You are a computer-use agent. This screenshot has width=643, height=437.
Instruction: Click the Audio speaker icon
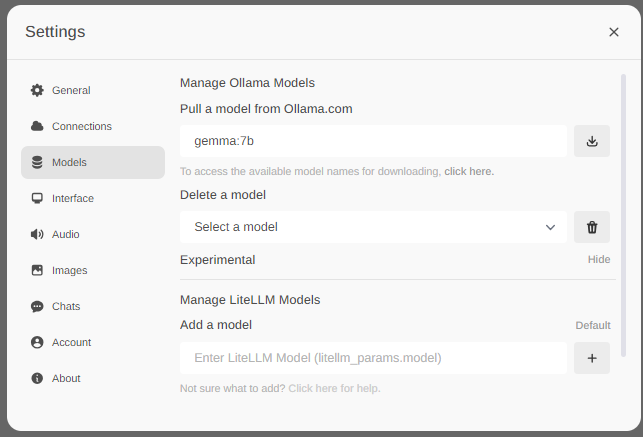(37, 234)
